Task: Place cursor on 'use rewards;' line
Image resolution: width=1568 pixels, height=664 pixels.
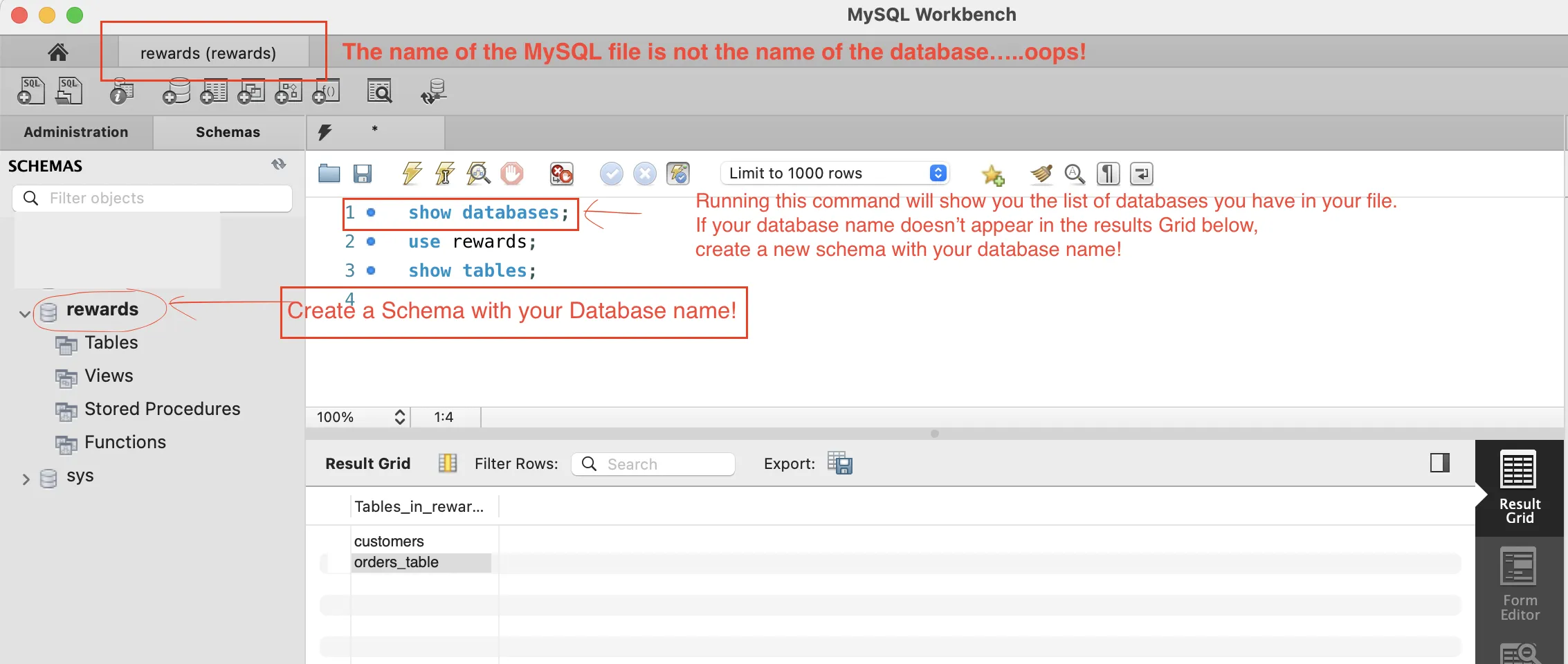Action: 472,241
